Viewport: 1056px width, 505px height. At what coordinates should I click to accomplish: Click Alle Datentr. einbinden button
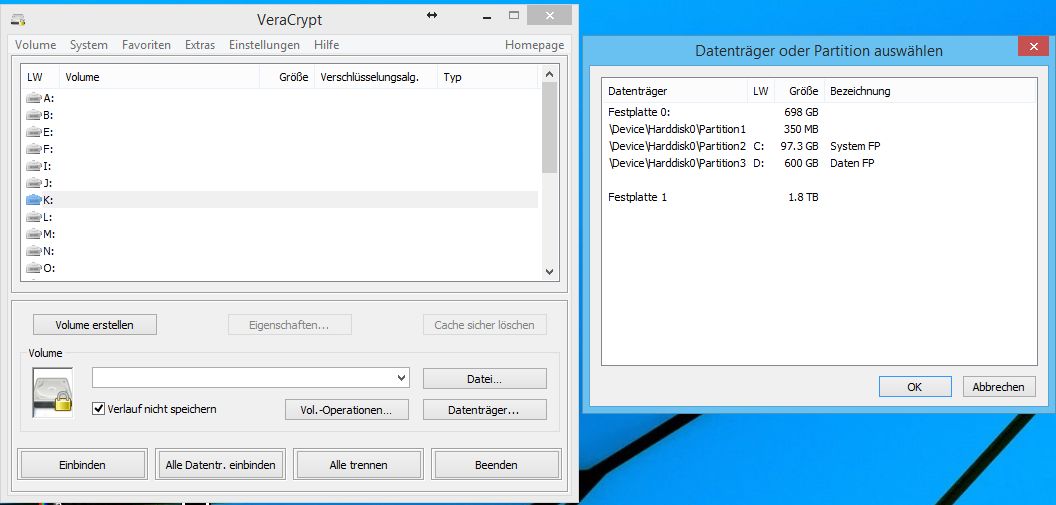click(220, 465)
